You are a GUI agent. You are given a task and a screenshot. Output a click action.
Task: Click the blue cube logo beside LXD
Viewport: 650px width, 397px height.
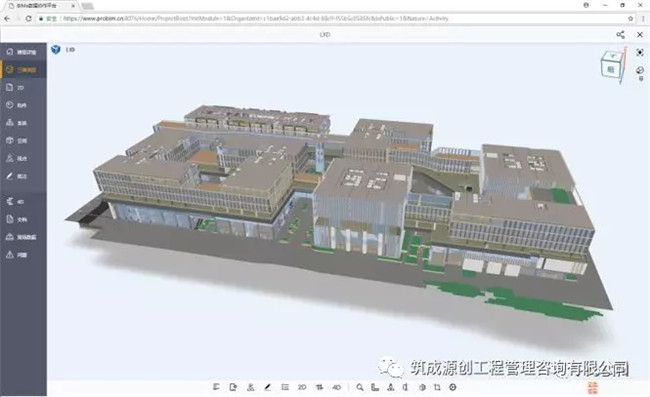[56, 50]
